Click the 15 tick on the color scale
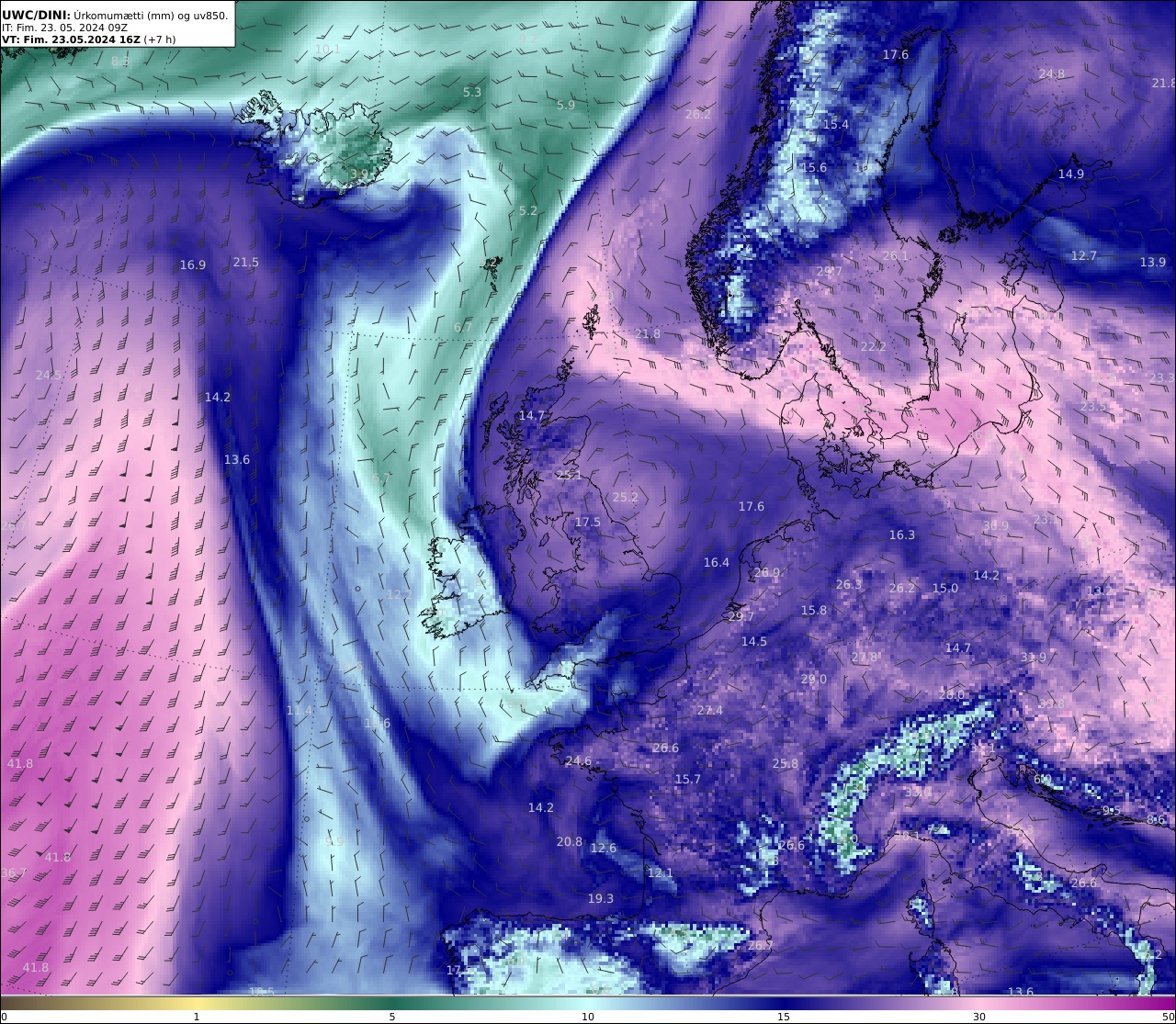 point(784,1016)
